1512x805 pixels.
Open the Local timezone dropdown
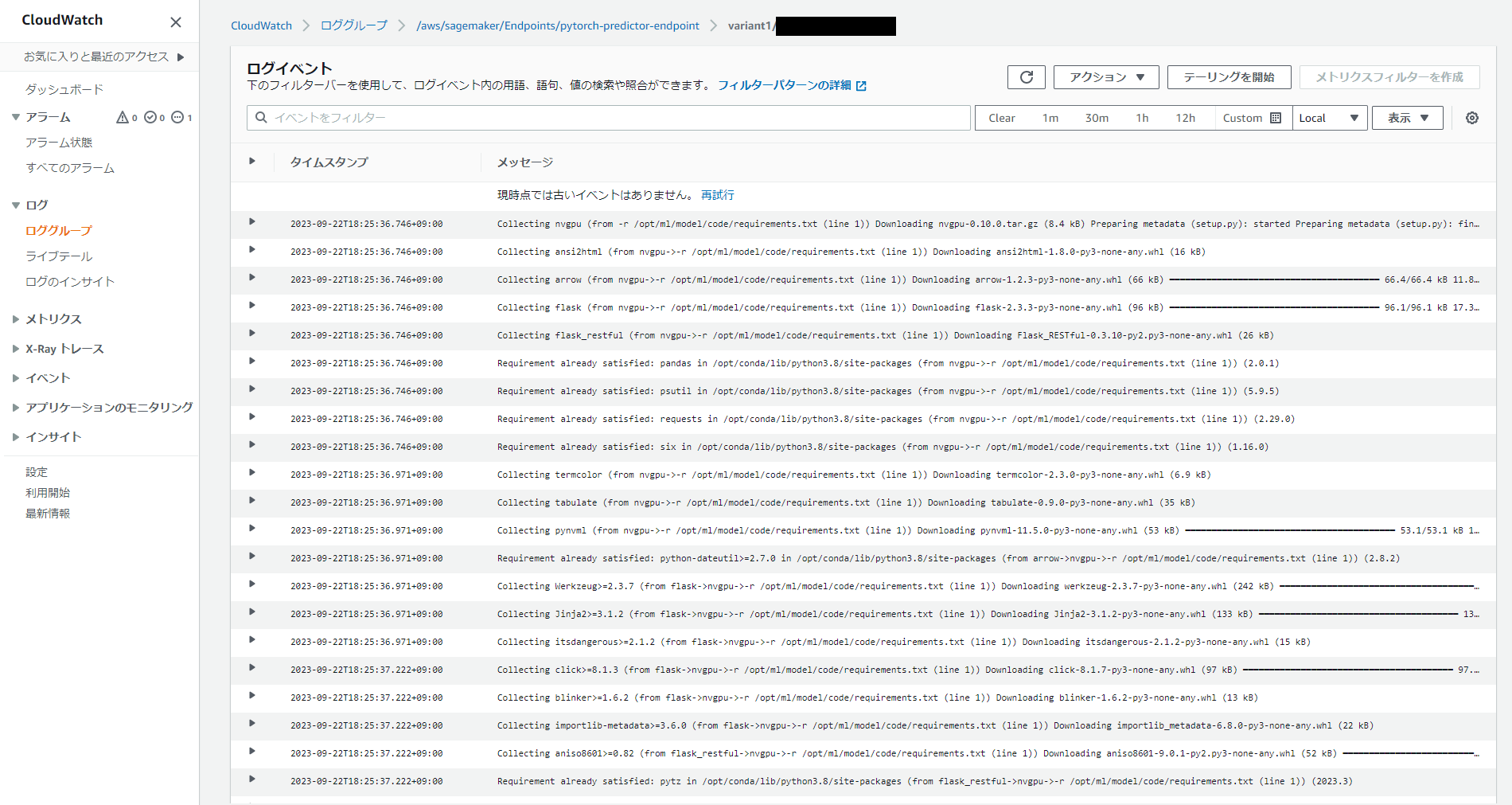(x=1329, y=117)
